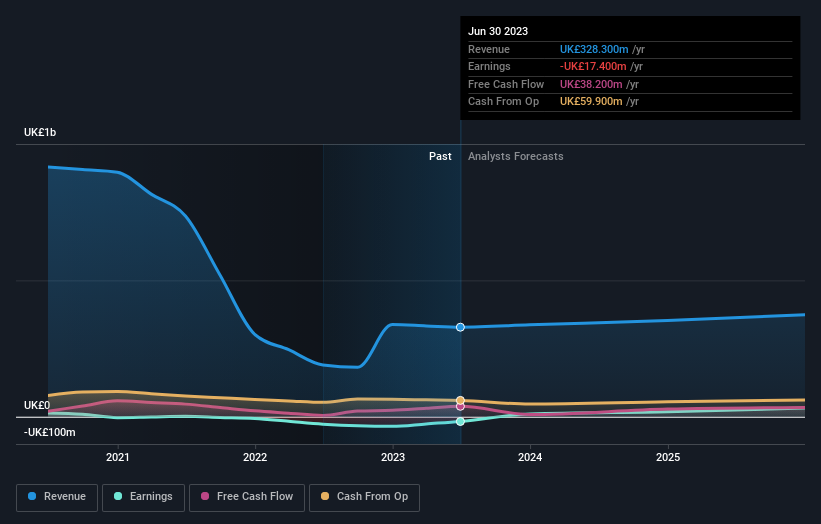Click the orange Cash From Op data point marker
The image size is (821, 524).
tap(460, 400)
